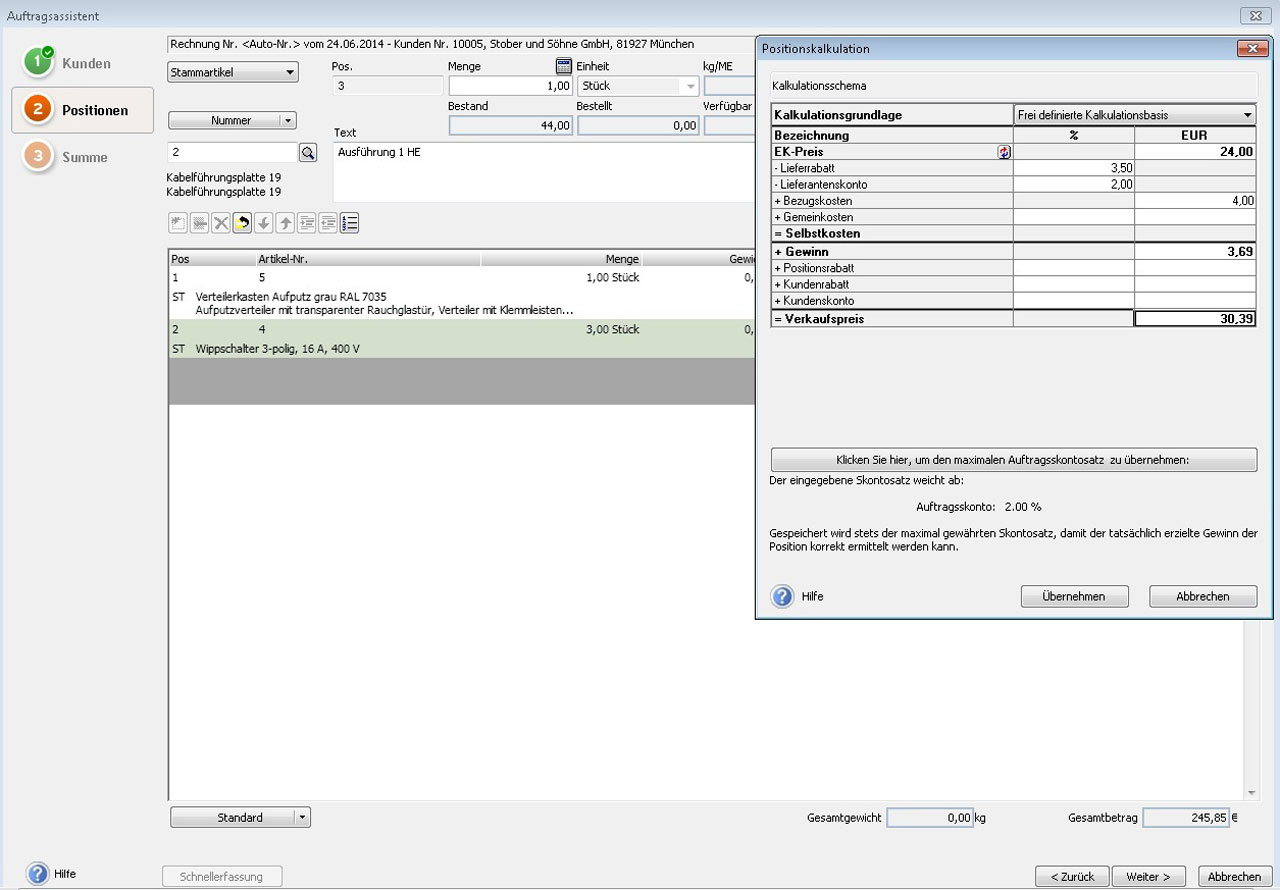
Task: Click the insert position icon in the positions toolbar
Action: (x=200, y=223)
